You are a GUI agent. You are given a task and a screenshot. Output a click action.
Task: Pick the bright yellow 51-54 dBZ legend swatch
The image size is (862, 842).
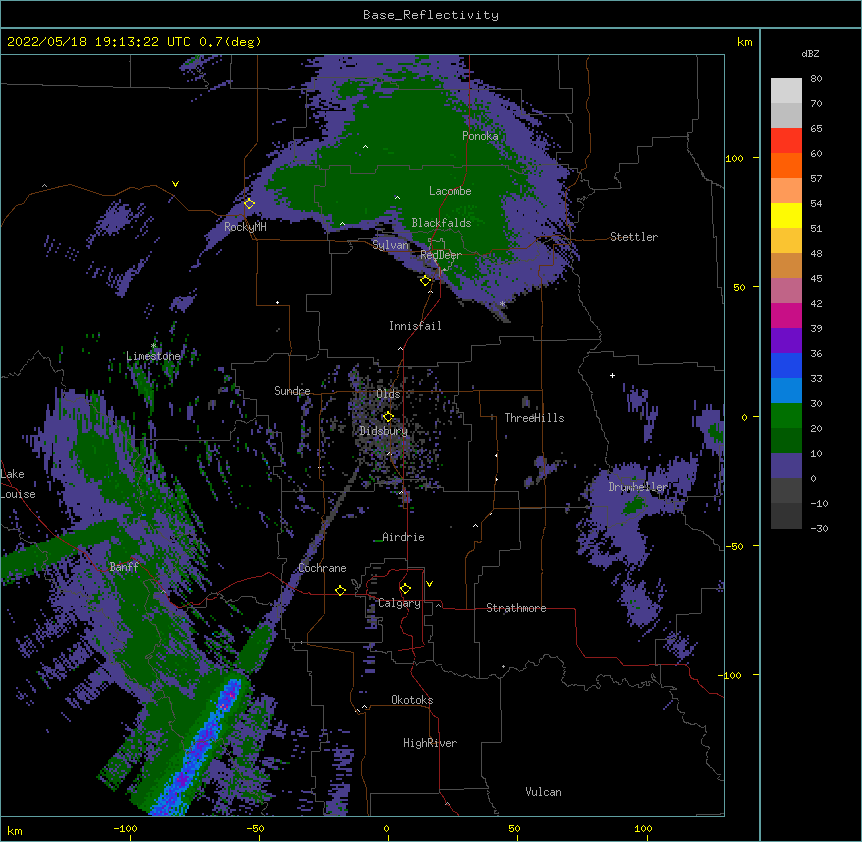(x=786, y=215)
